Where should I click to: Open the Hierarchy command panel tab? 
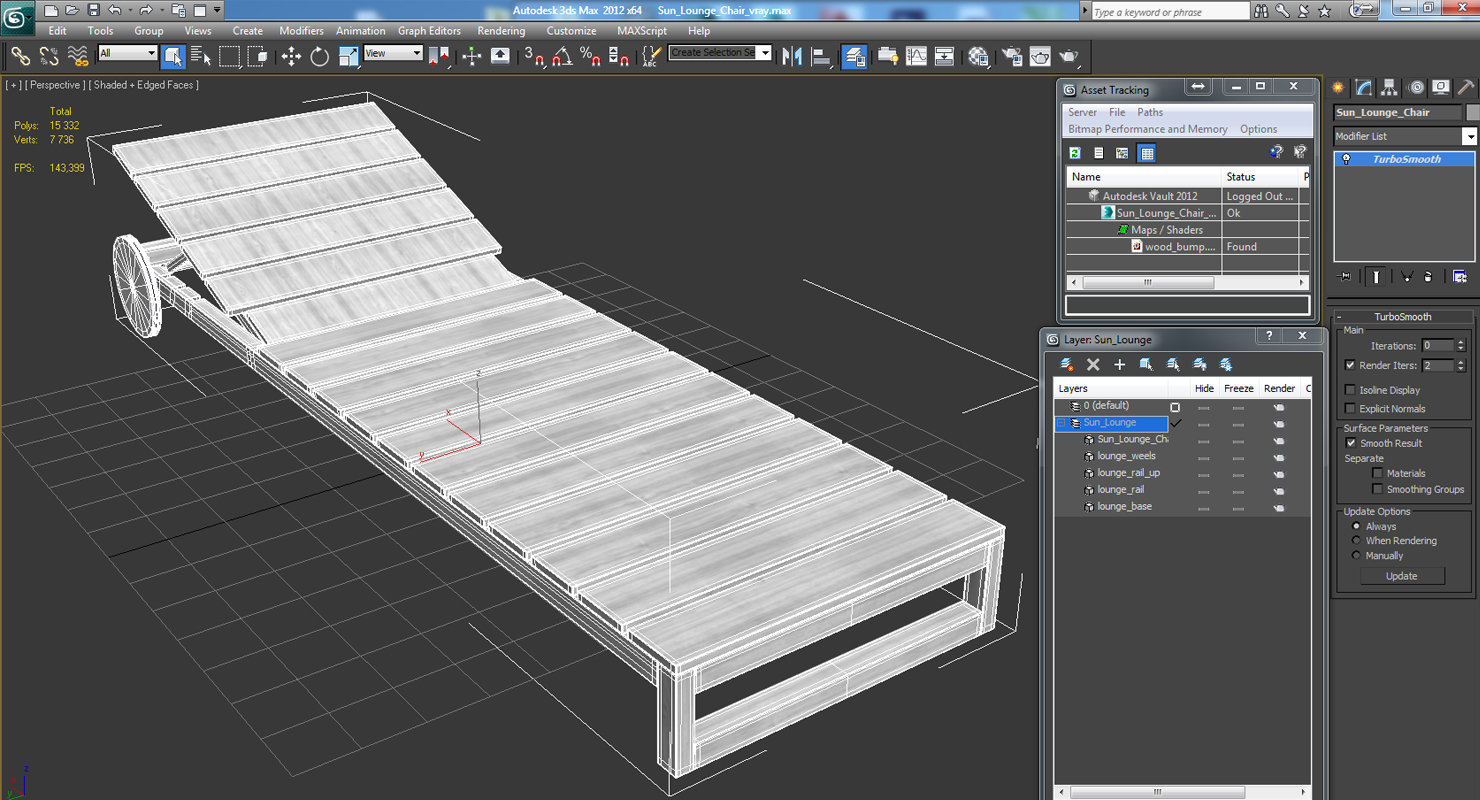[1389, 88]
